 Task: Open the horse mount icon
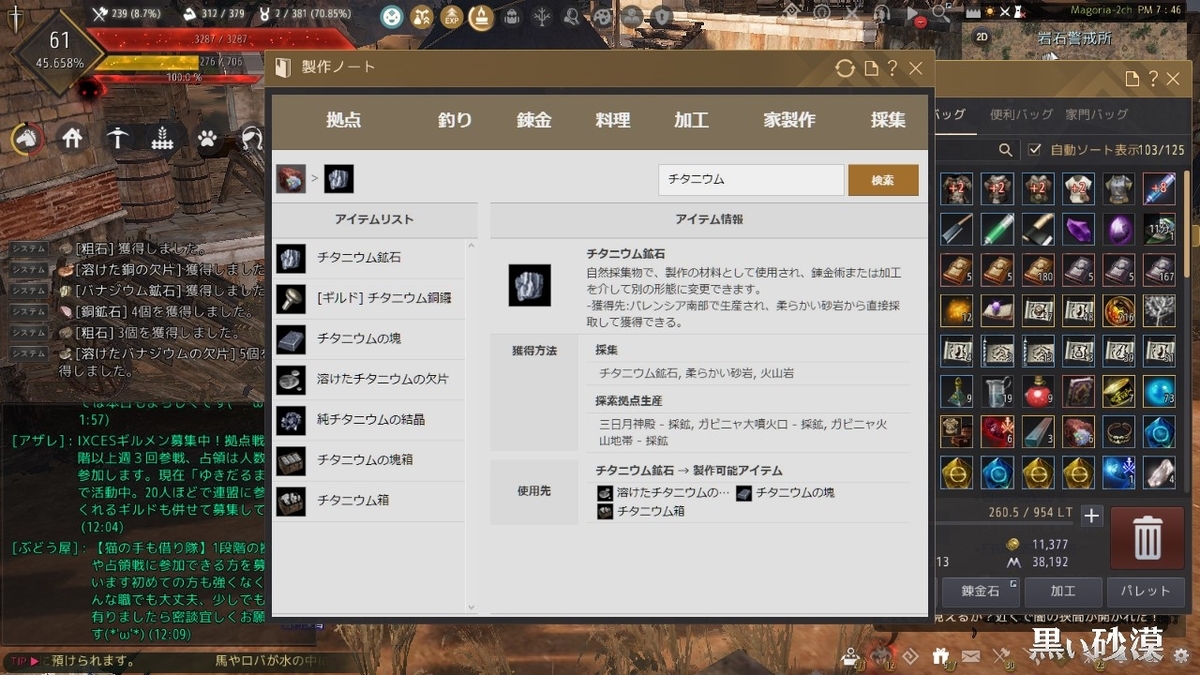[x=27, y=138]
